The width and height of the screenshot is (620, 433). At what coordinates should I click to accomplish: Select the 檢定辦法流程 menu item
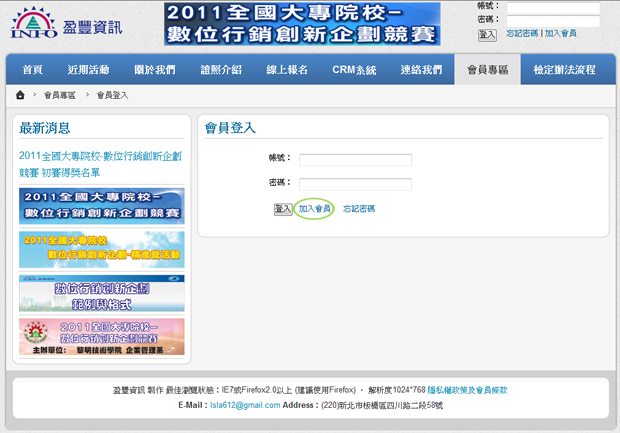tap(564, 70)
